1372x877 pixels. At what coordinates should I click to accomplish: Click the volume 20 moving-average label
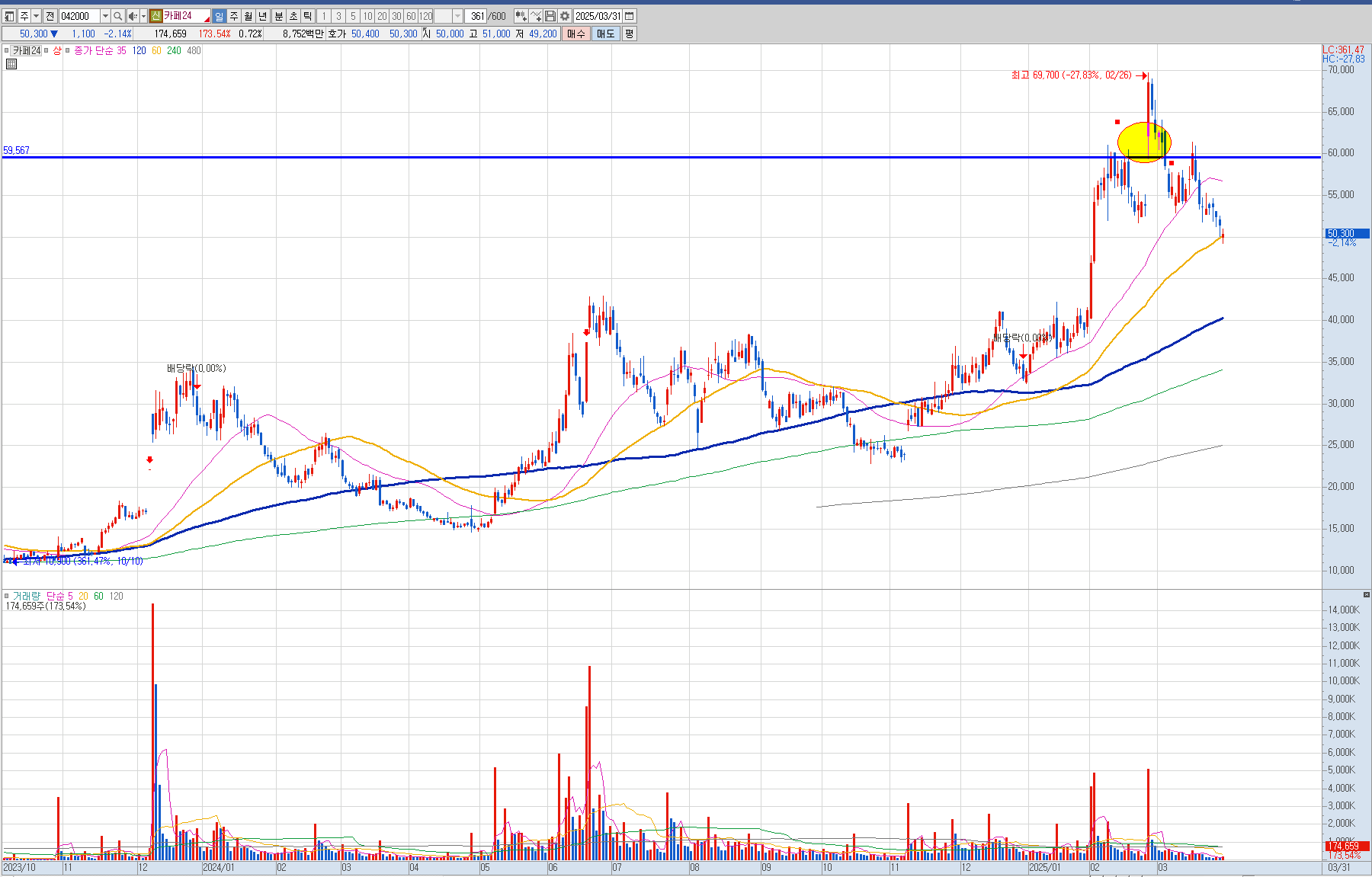tap(83, 596)
